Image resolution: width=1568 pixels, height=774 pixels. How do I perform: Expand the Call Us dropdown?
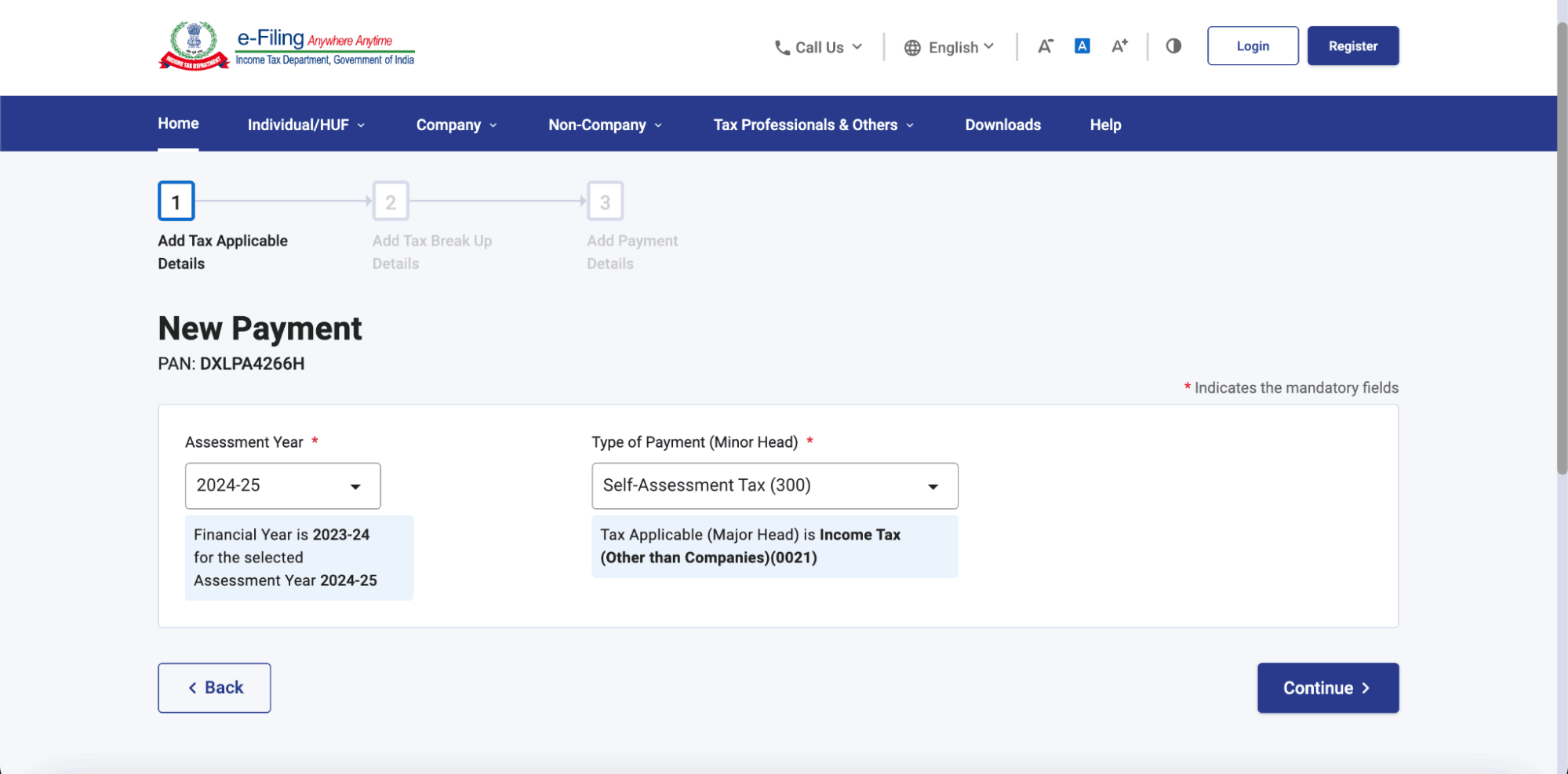click(818, 48)
